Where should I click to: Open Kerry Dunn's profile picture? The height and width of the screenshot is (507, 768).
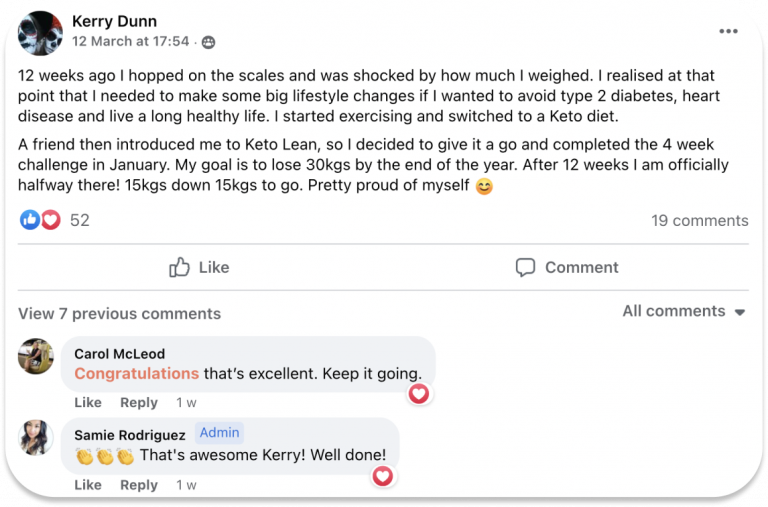[x=39, y=26]
